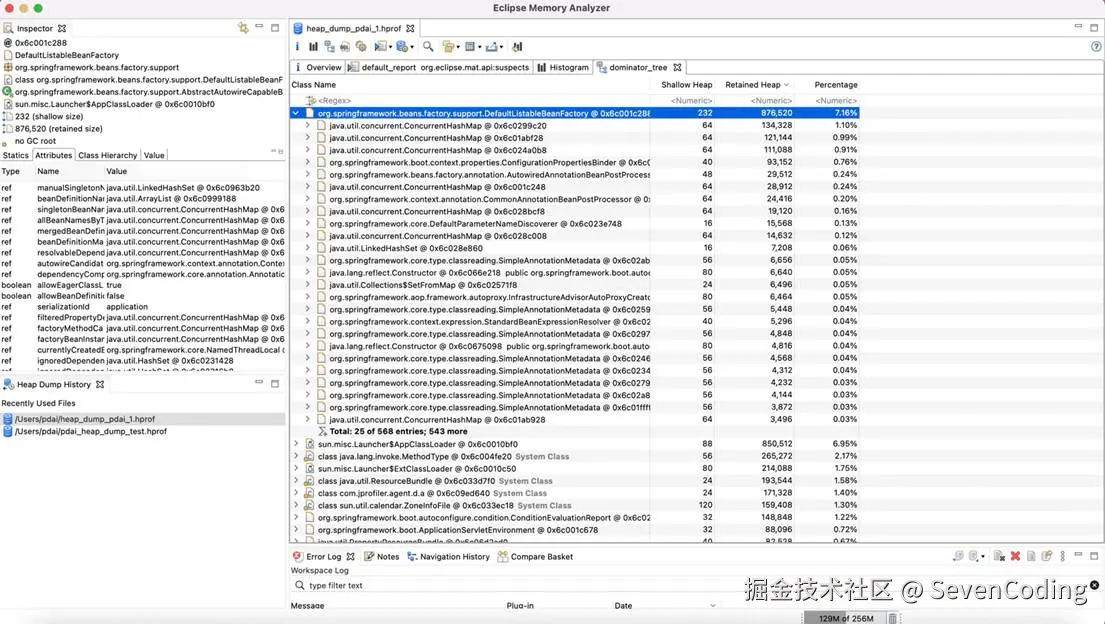Open the Notes view tab
Image resolution: width=1105 pixels, height=624 pixels.
(x=381, y=556)
